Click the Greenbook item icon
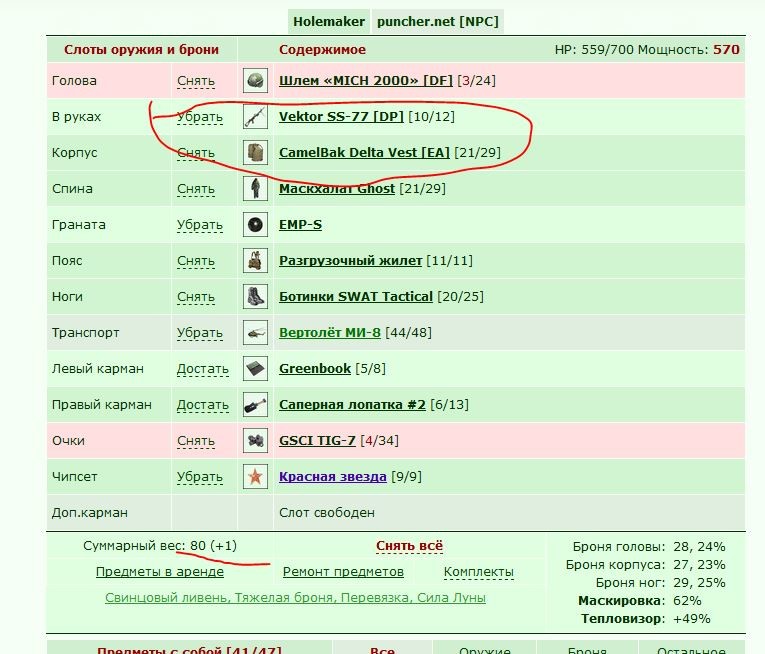Viewport: 765px width, 654px height. point(255,368)
